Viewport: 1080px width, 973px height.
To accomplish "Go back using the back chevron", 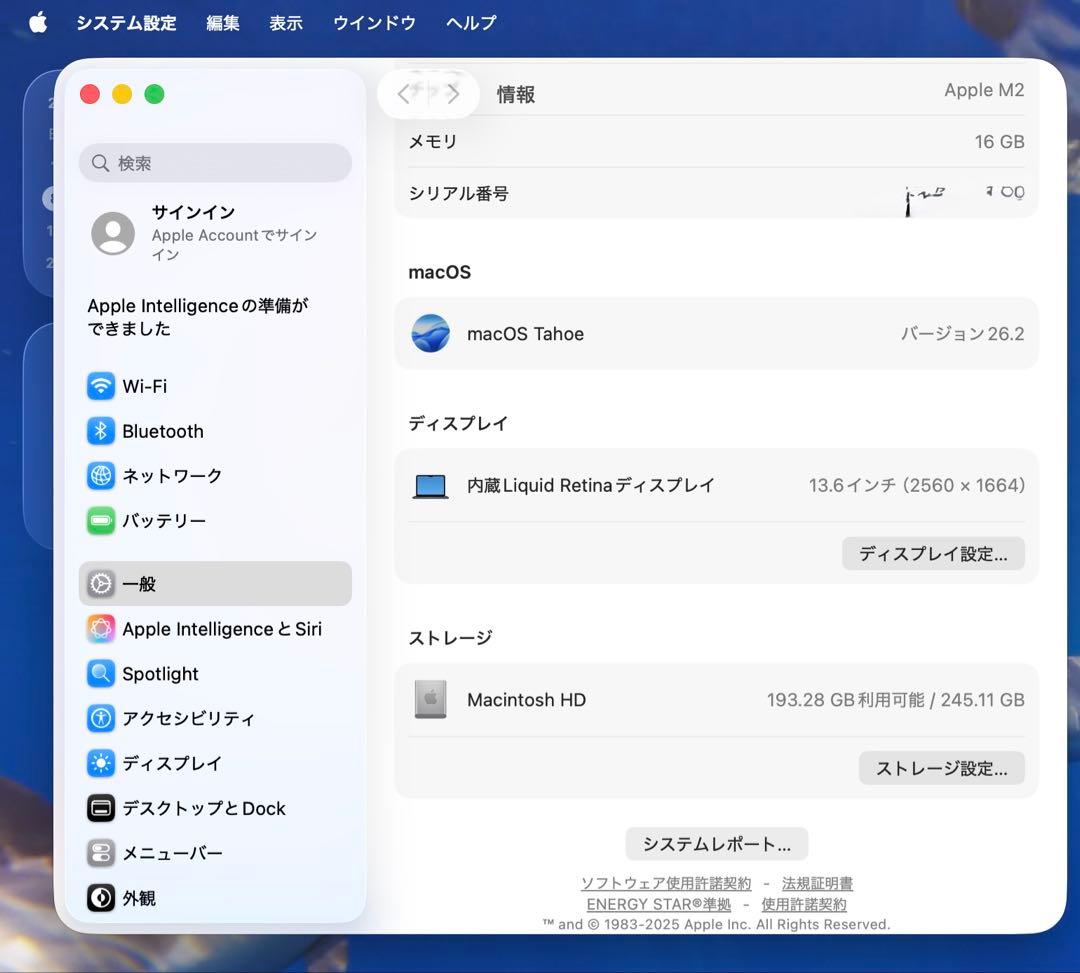I will [404, 93].
